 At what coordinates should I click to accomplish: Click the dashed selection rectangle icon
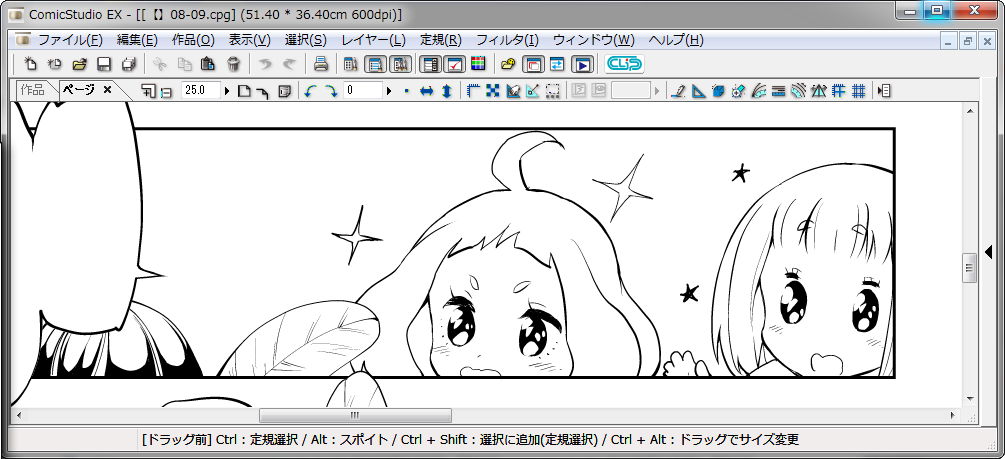click(x=552, y=91)
